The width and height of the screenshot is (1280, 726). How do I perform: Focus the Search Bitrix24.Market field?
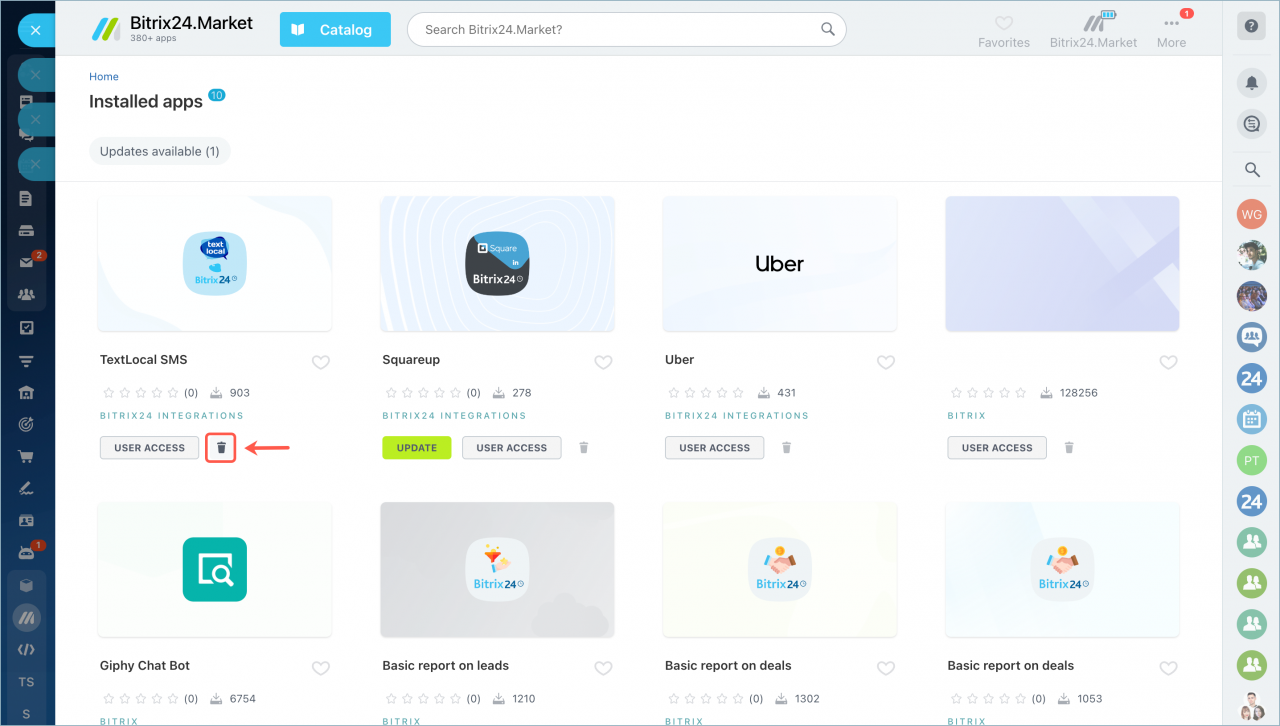[x=626, y=30]
